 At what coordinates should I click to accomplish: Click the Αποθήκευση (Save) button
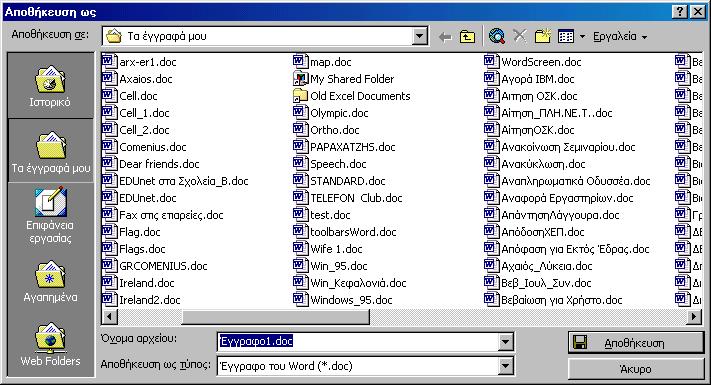636,343
